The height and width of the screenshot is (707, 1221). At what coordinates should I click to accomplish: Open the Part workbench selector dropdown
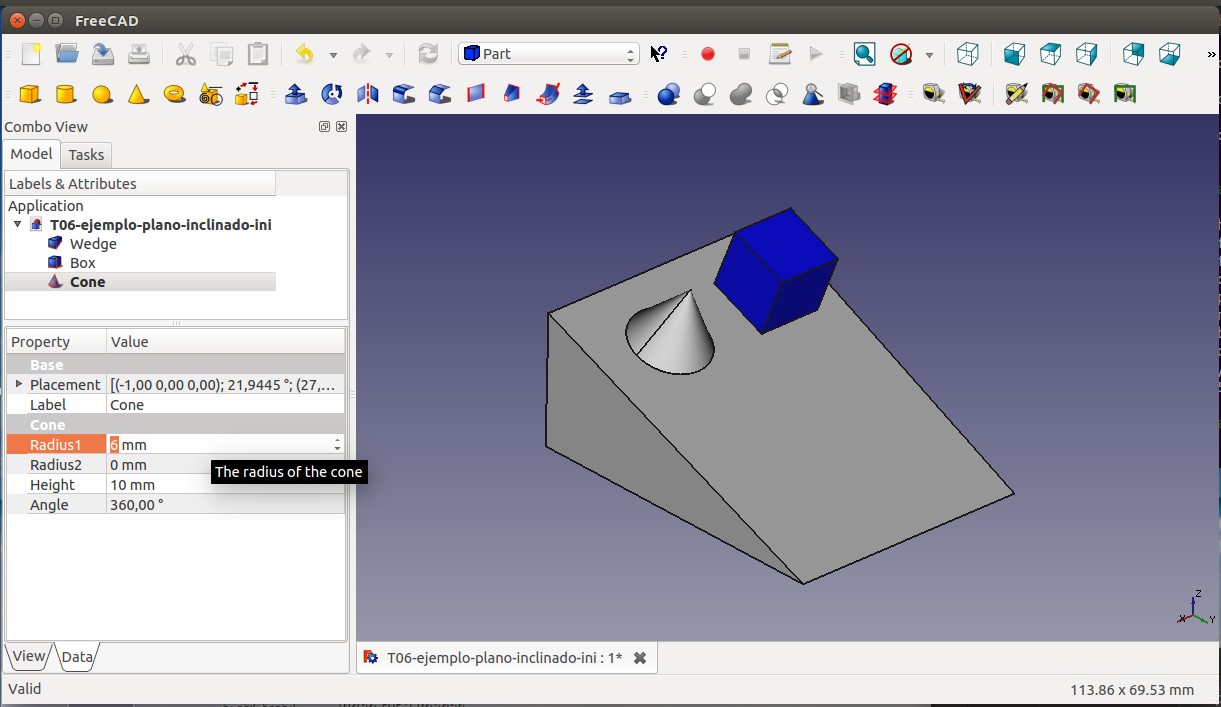[548, 54]
